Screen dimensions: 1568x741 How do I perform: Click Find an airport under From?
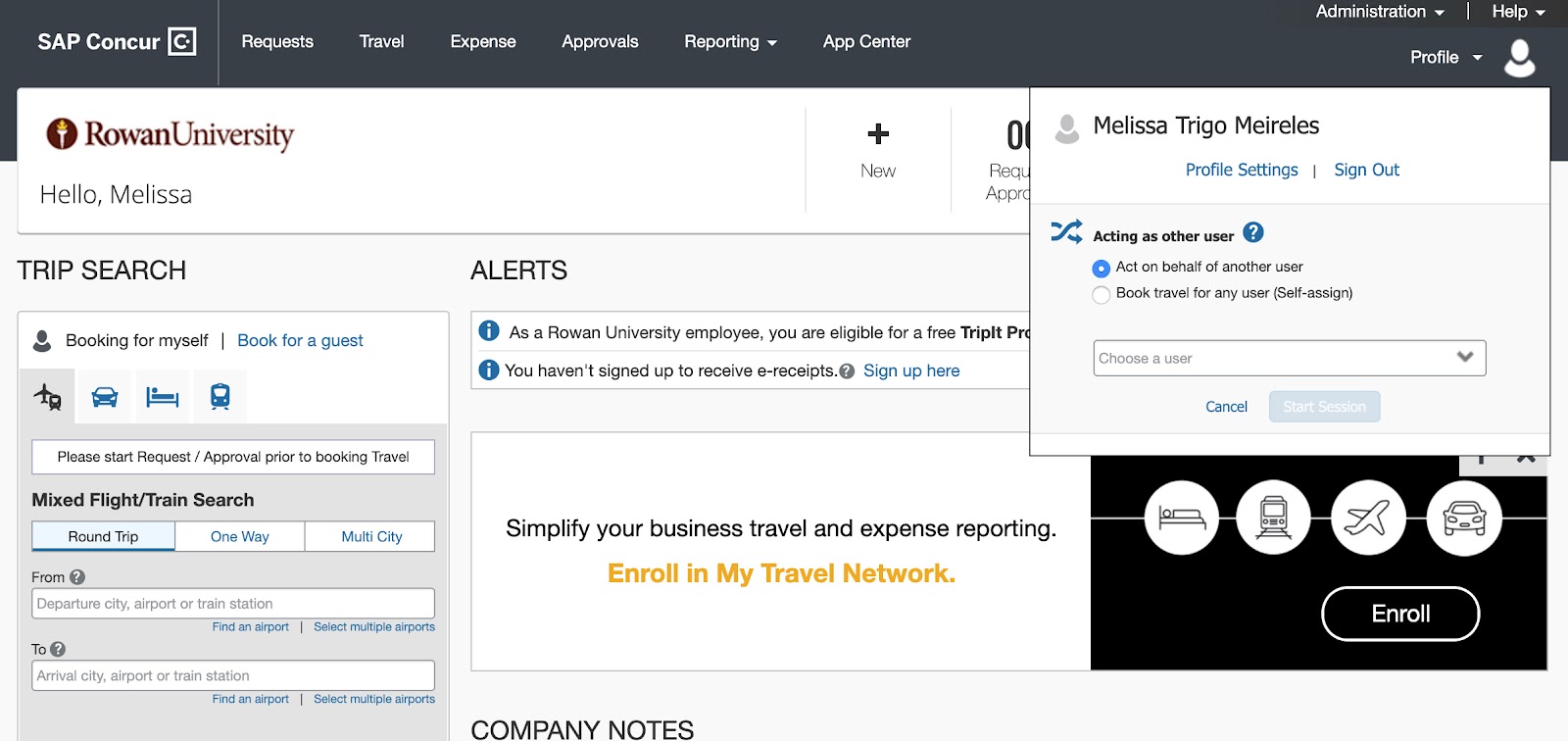click(x=250, y=627)
